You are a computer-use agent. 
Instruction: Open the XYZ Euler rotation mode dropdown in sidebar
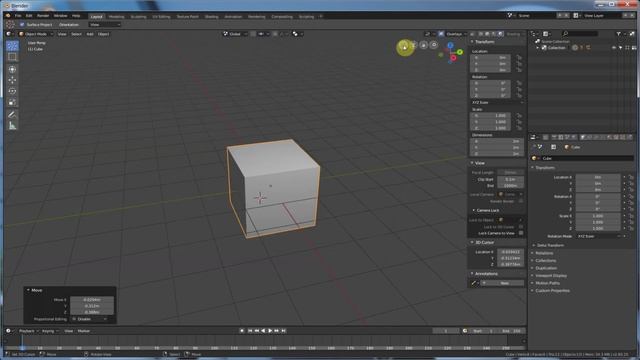click(x=497, y=102)
